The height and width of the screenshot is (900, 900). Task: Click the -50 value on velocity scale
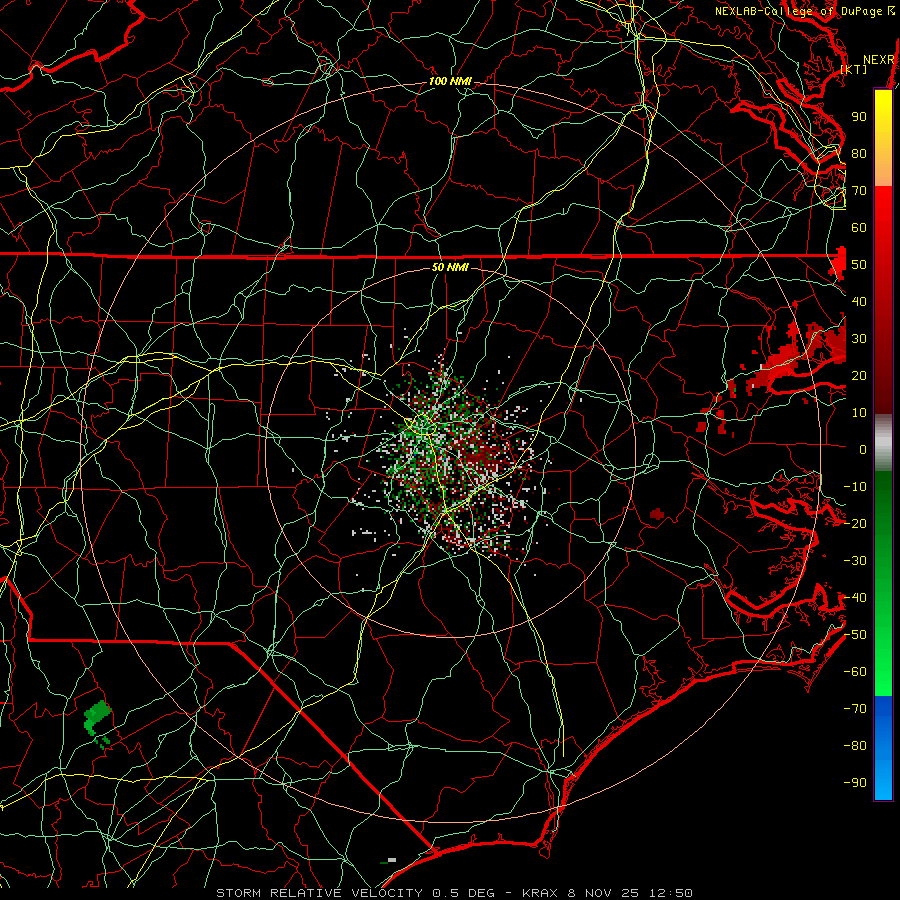(855, 635)
